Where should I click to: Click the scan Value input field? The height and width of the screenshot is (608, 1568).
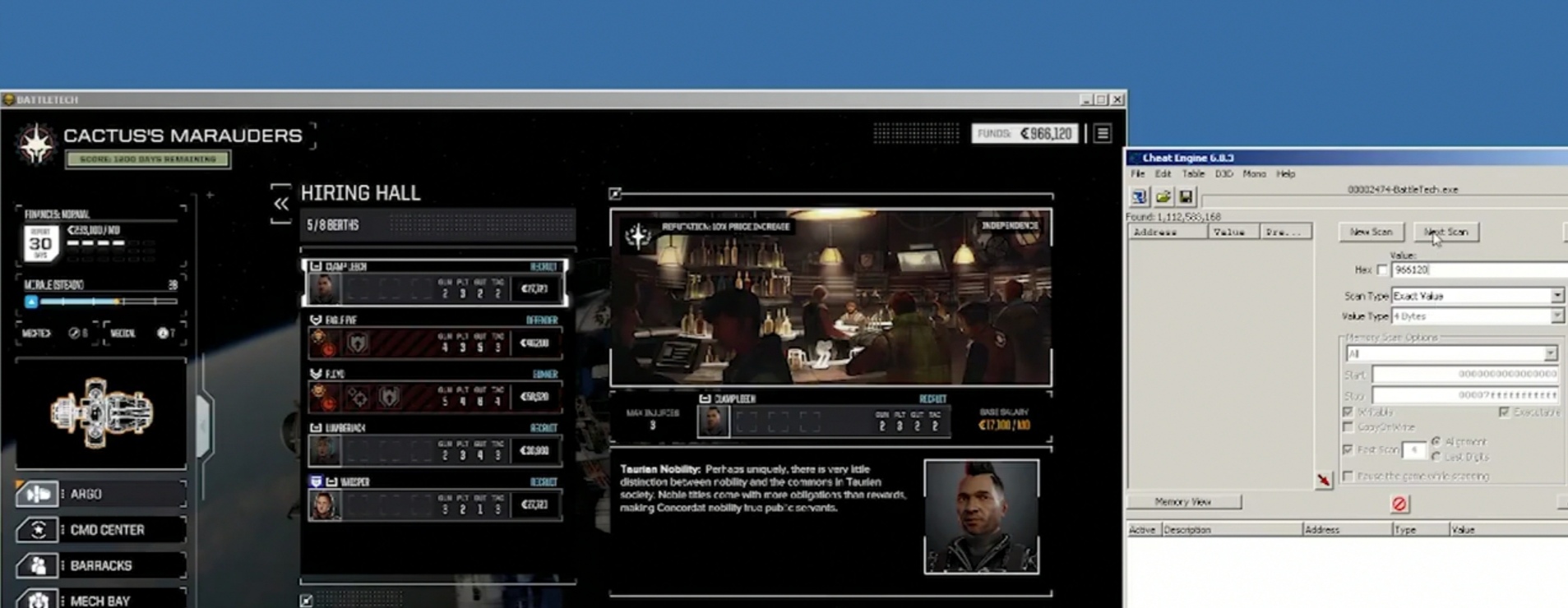(x=1479, y=269)
